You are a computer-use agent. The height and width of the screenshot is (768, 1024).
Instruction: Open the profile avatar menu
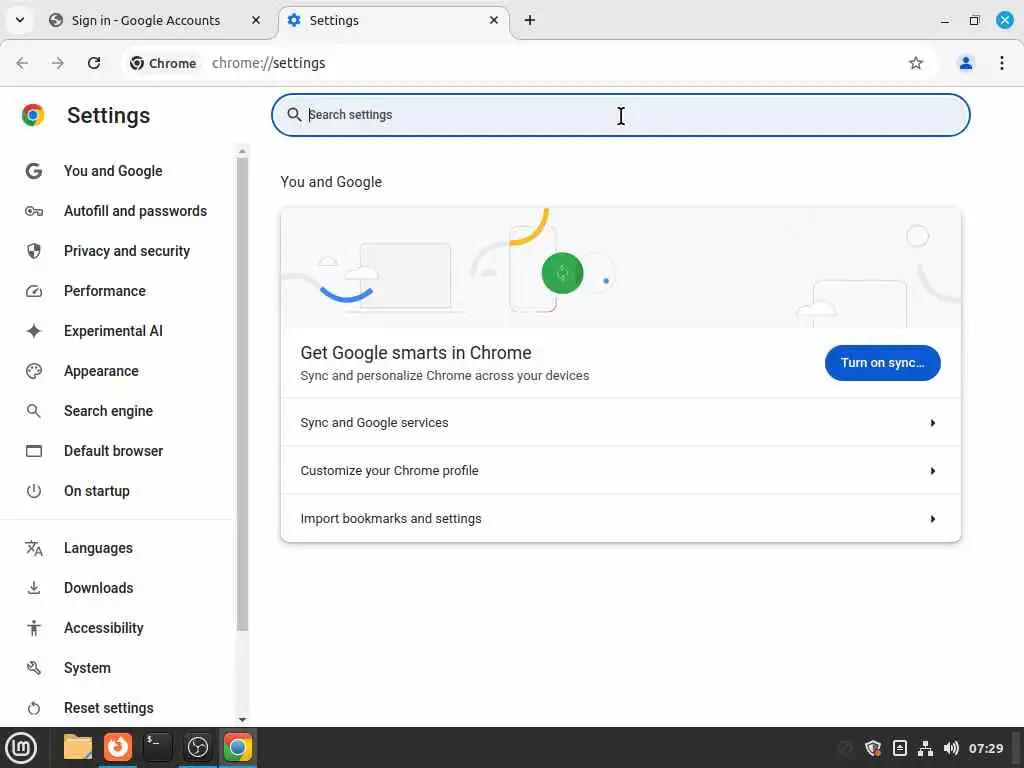click(965, 63)
